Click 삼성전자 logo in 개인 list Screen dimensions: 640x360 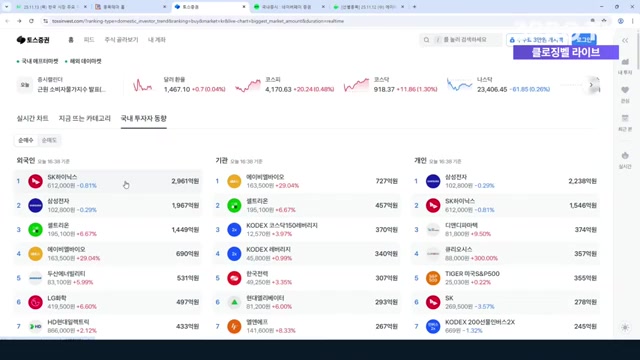(433, 181)
